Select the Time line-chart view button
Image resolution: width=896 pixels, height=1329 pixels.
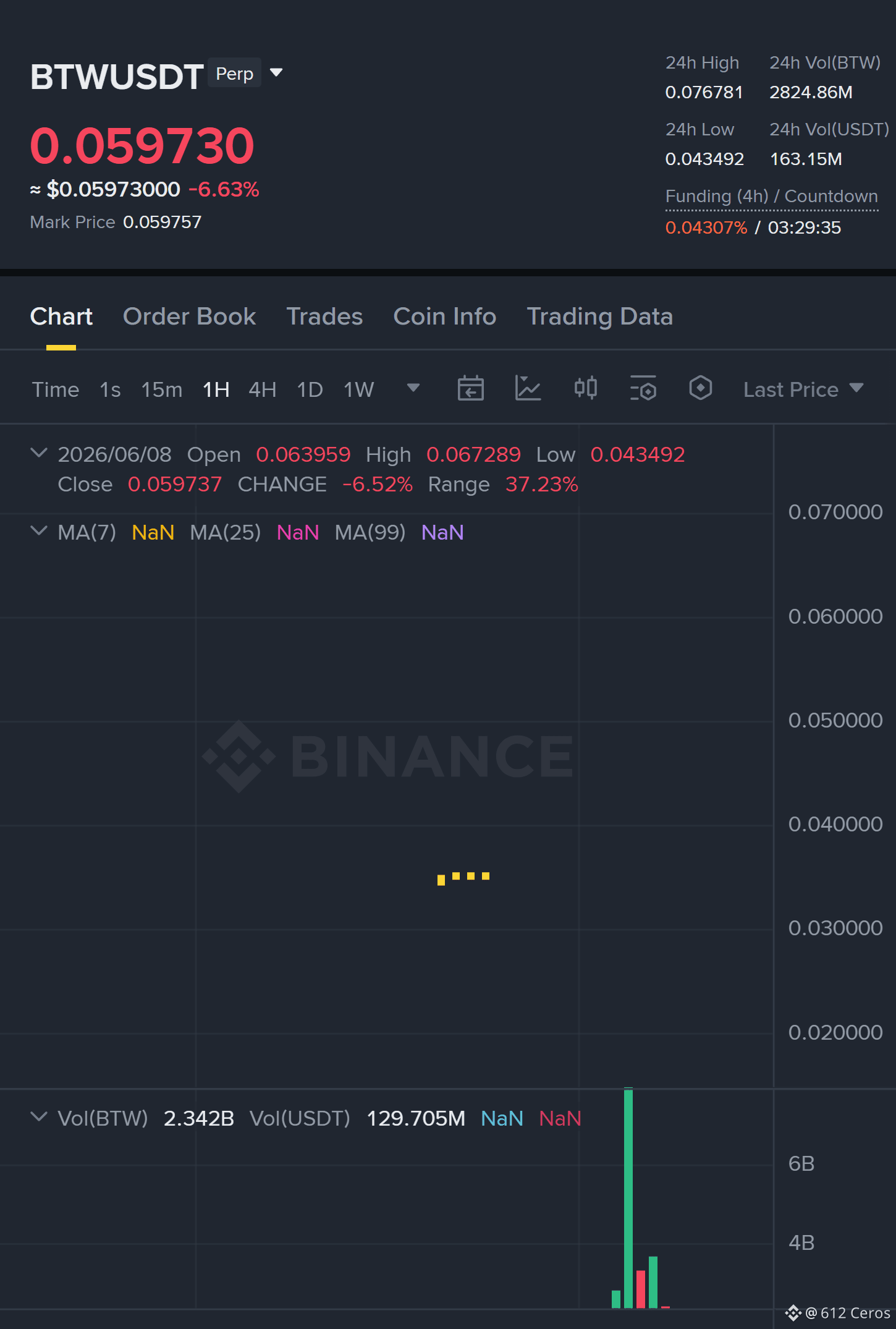click(56, 389)
